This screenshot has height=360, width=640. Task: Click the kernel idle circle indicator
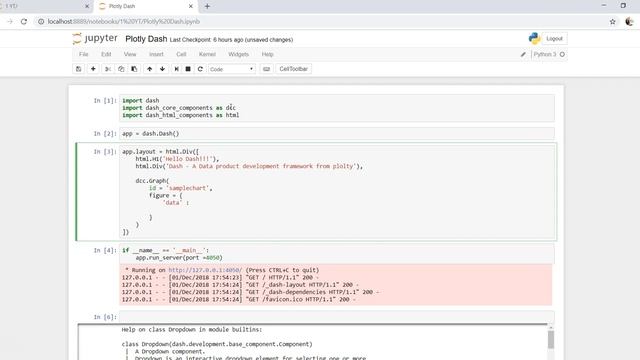(562, 54)
